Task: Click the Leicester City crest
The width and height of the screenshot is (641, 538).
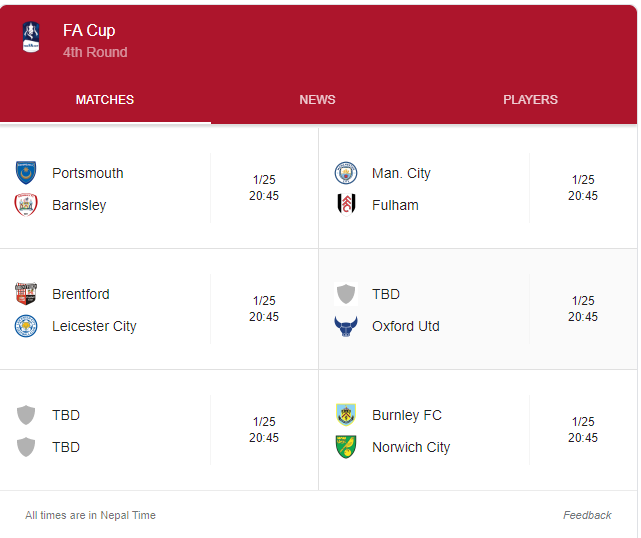Action: 26,326
